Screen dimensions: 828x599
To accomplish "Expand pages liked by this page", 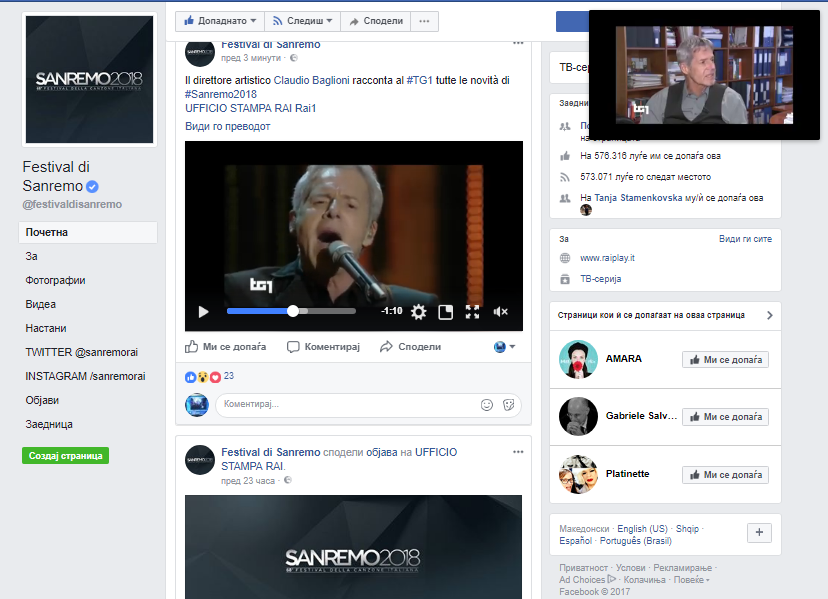I will (769, 315).
